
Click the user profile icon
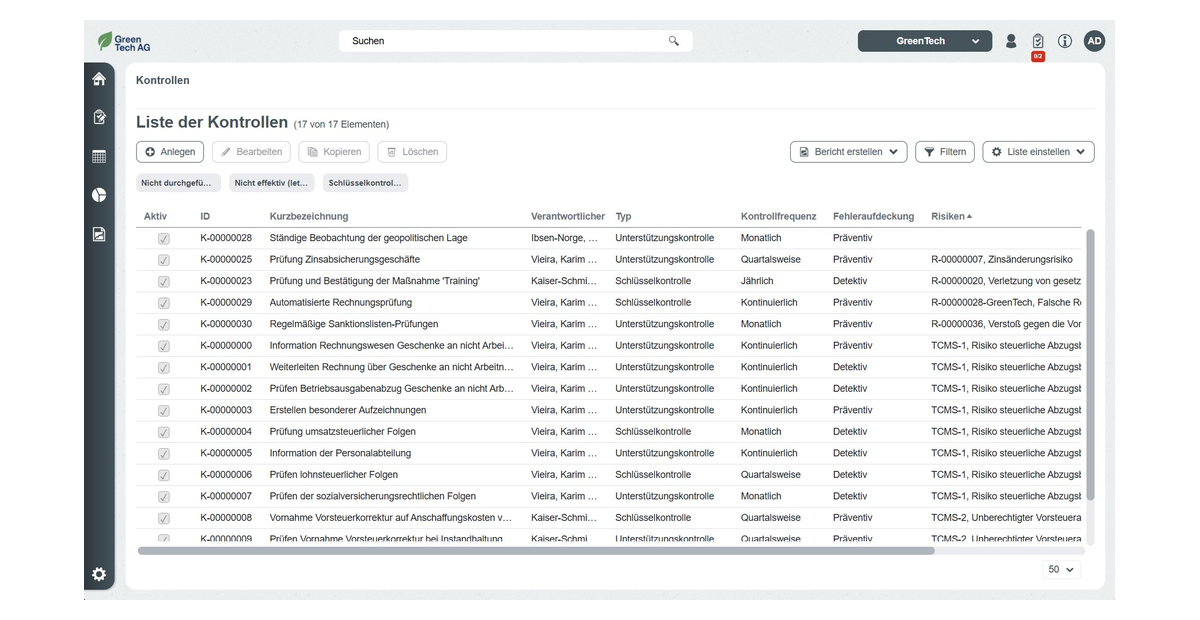coord(1011,41)
